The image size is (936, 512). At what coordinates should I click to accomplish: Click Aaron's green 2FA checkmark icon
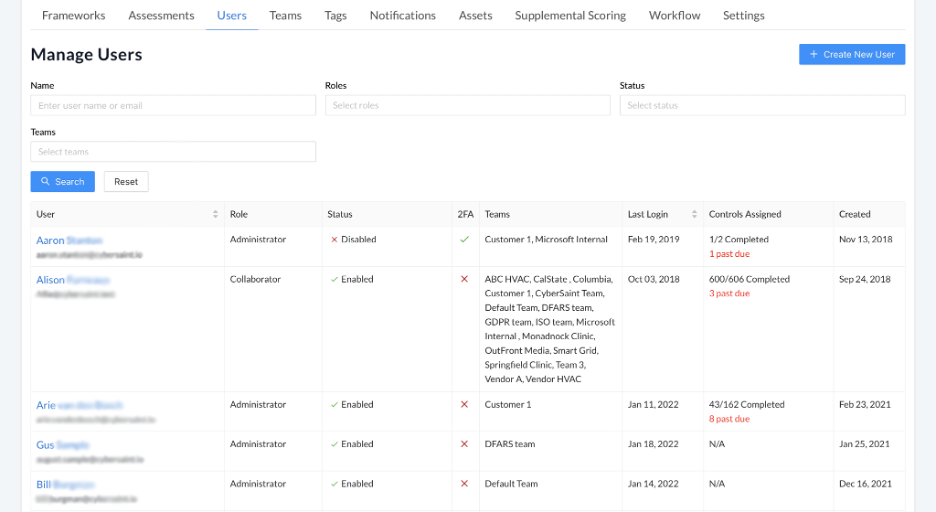[x=464, y=240]
